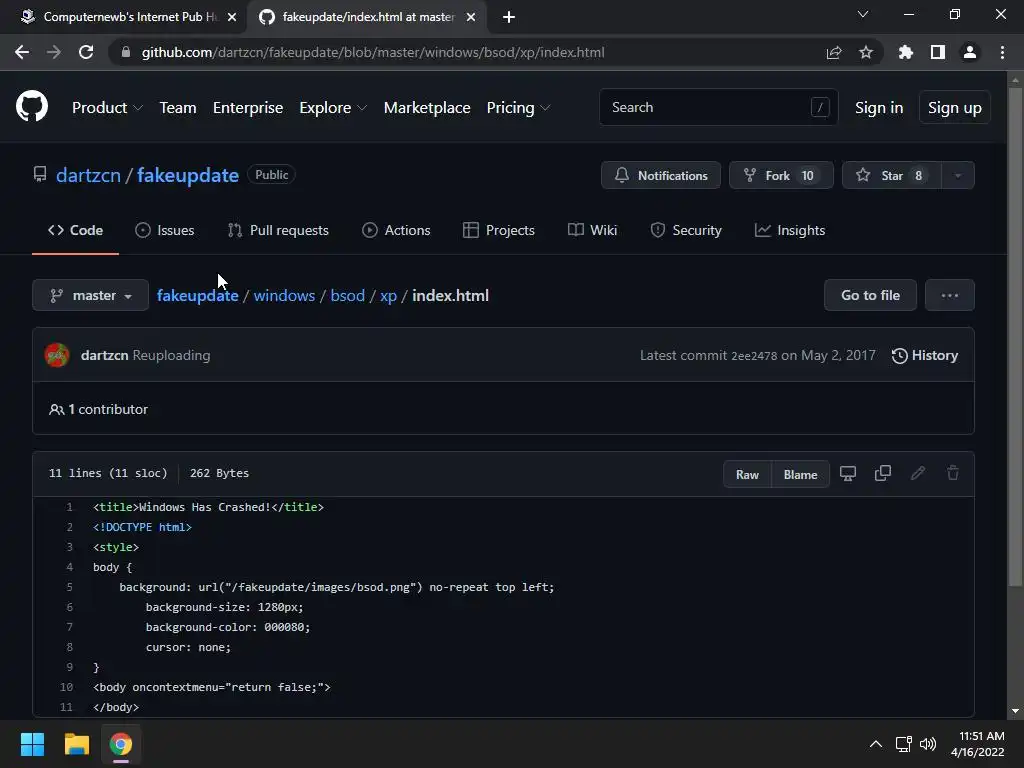Open the master branch selector

click(90, 295)
